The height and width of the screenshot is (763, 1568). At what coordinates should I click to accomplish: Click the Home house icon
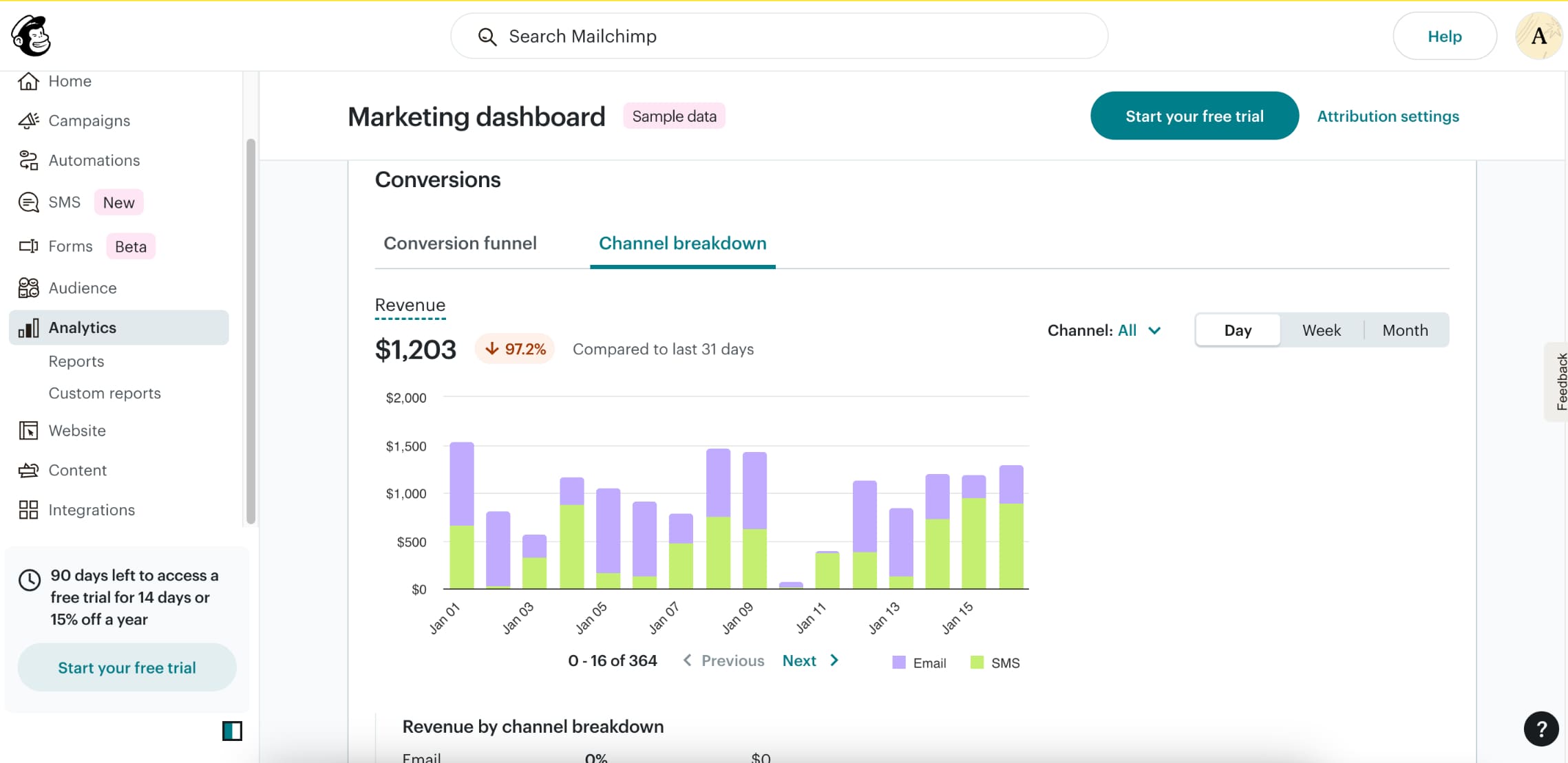click(x=28, y=81)
